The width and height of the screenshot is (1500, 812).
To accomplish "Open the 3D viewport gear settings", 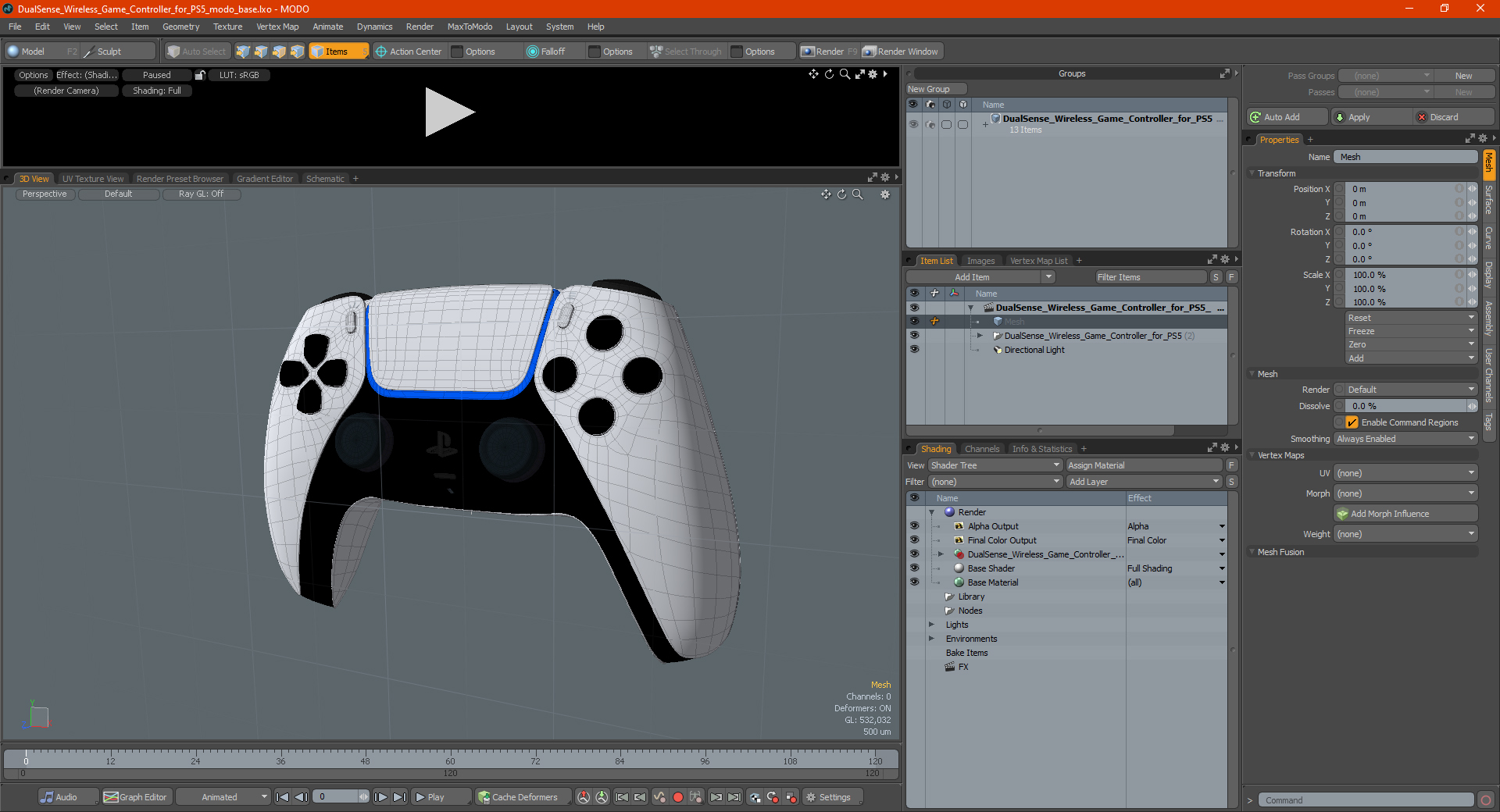I will (885, 194).
